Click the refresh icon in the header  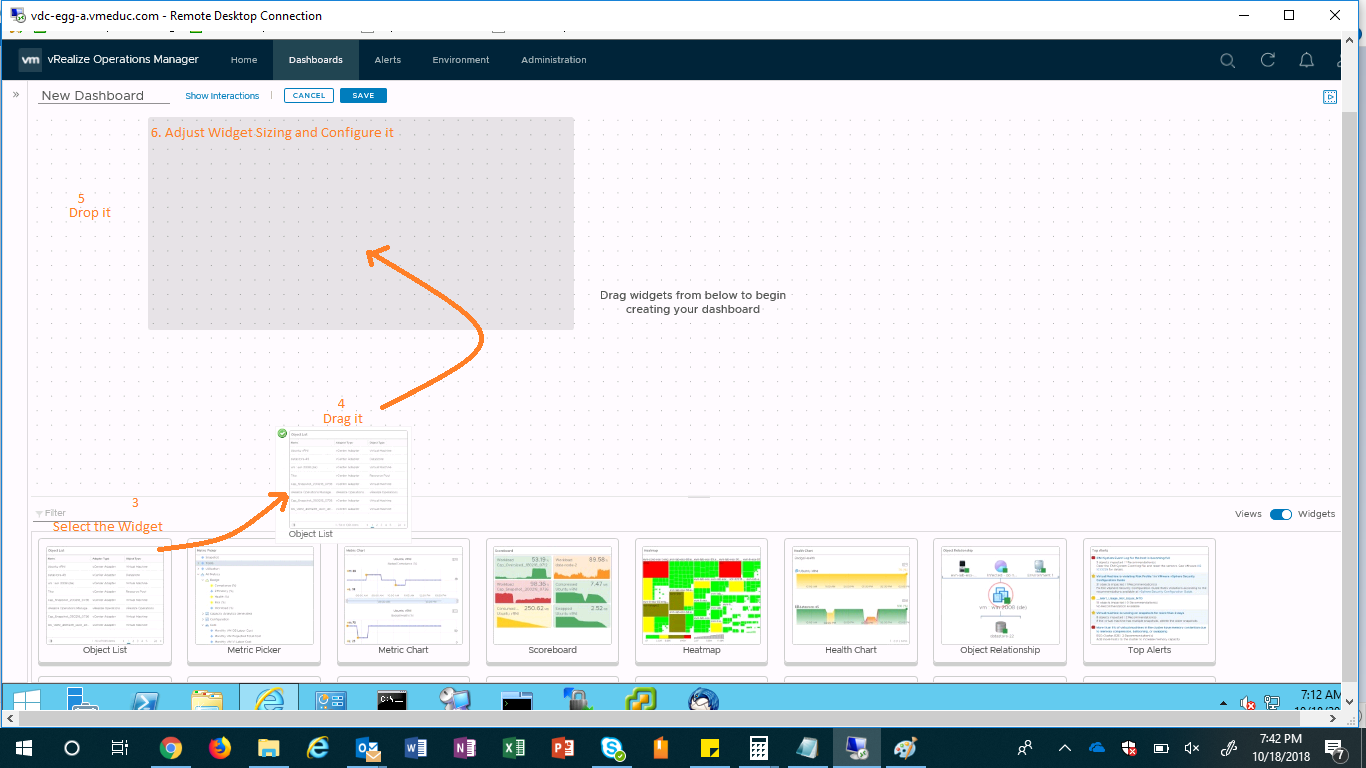point(1267,60)
